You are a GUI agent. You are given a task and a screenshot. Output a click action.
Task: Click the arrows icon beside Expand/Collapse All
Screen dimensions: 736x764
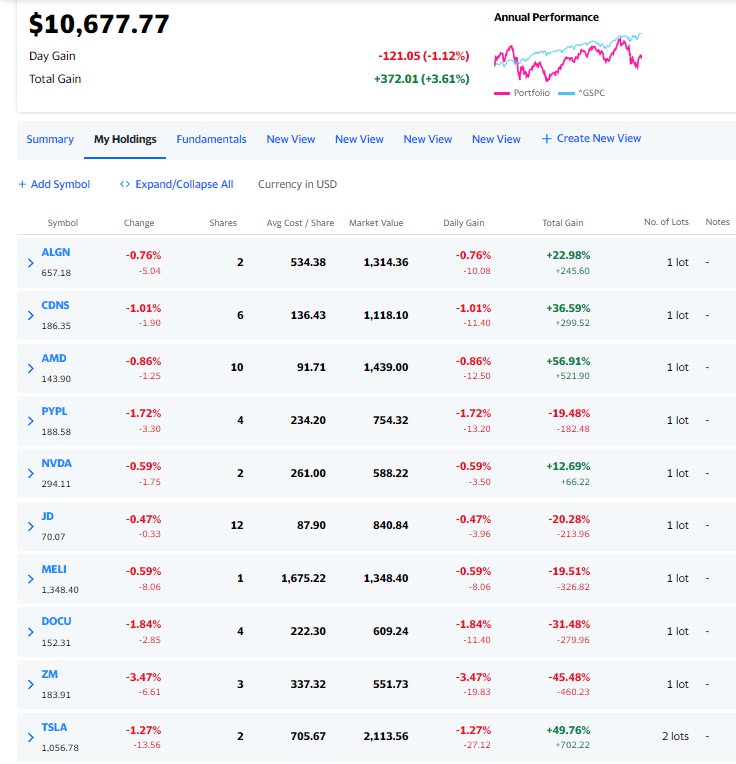click(125, 184)
